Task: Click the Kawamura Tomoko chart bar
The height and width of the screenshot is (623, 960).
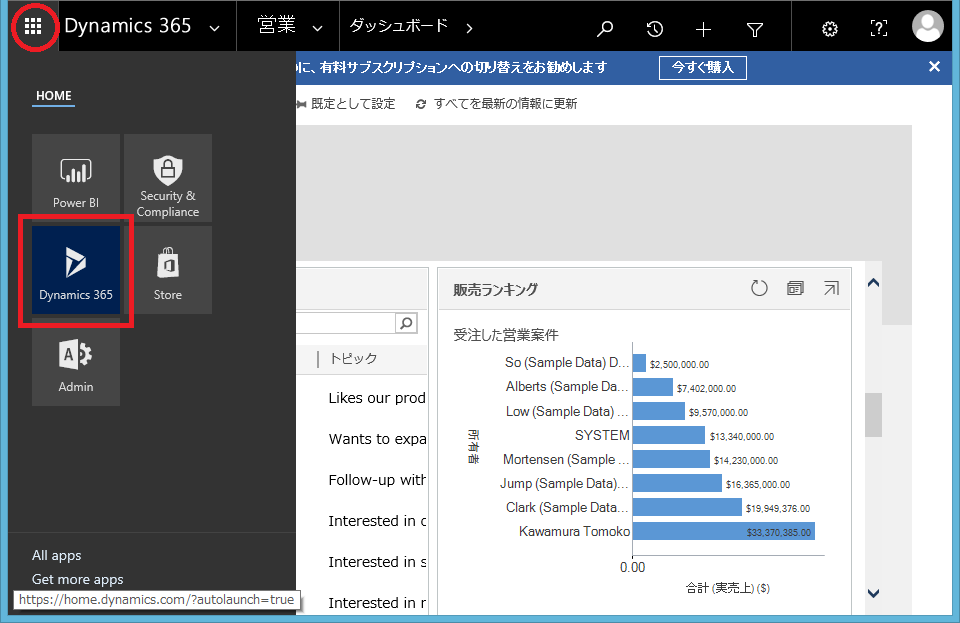Action: (x=724, y=531)
